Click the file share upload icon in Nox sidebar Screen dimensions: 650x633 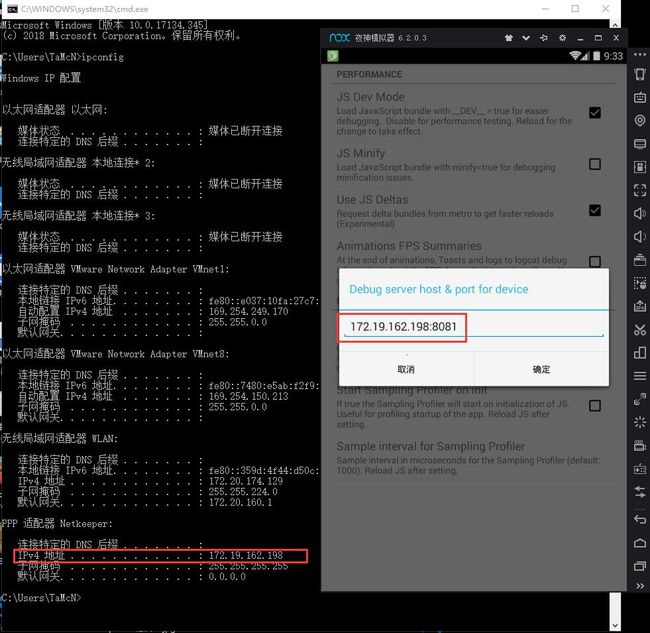click(640, 306)
